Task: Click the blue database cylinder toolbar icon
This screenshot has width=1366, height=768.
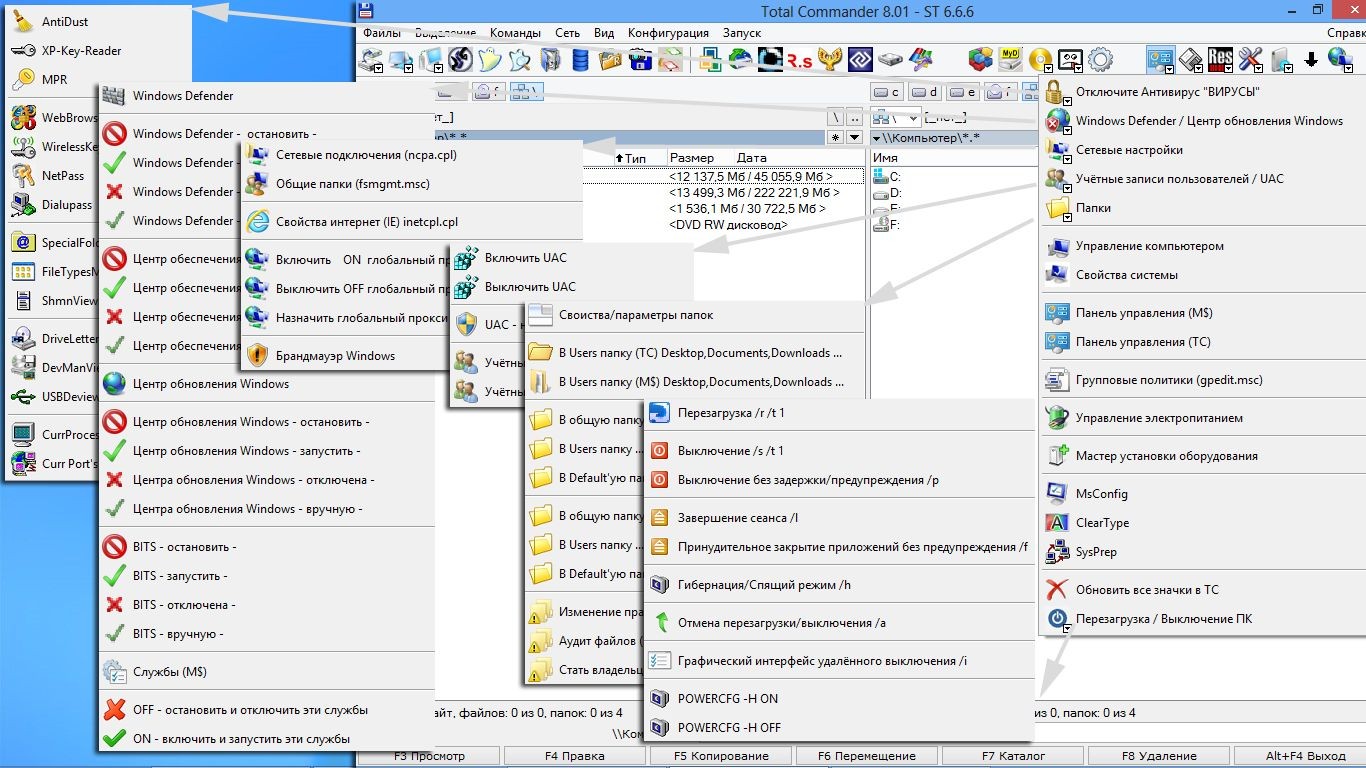Action: (580, 60)
